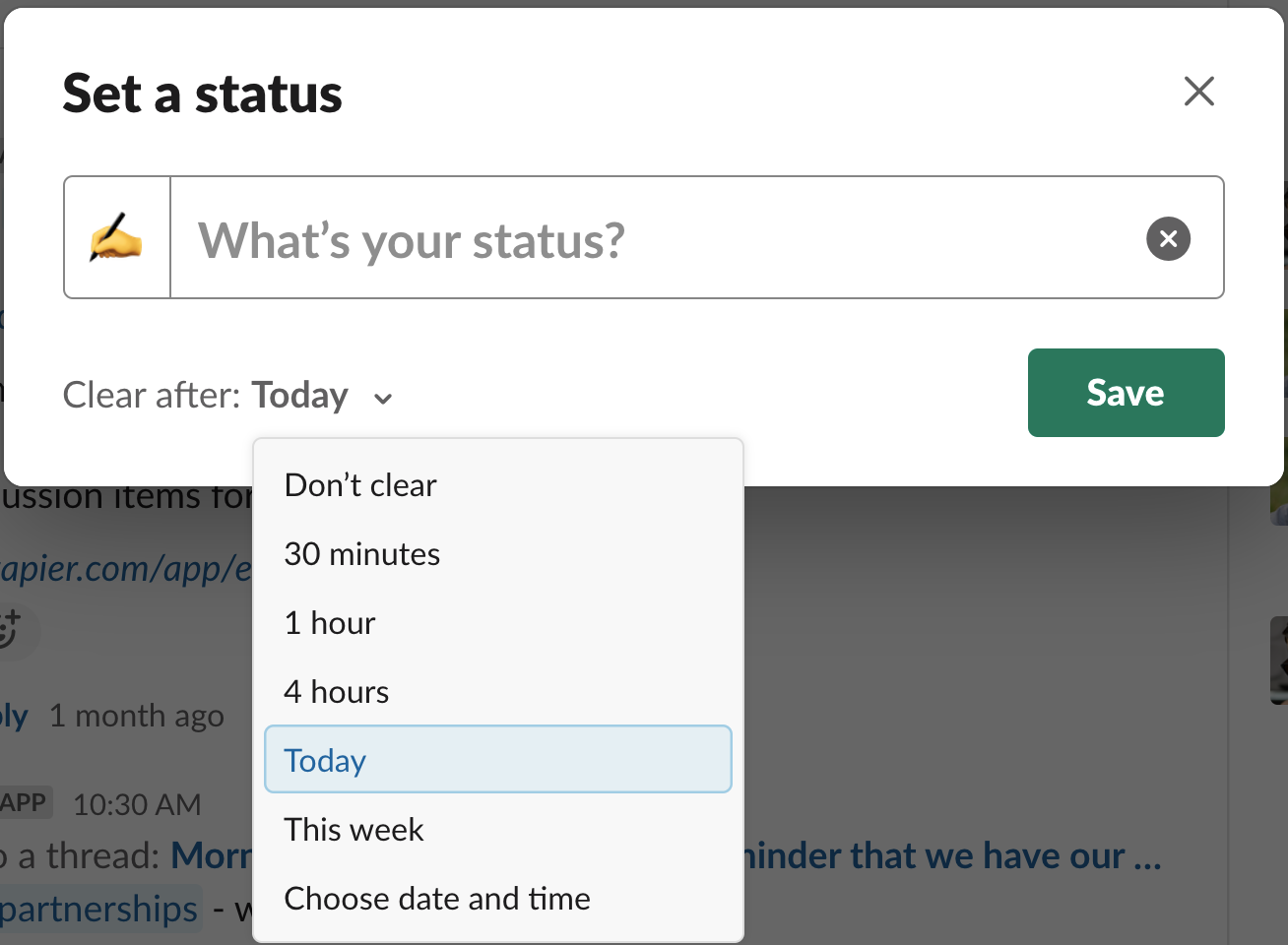
Task: Select the "30 minutes" clear option
Action: click(x=362, y=554)
